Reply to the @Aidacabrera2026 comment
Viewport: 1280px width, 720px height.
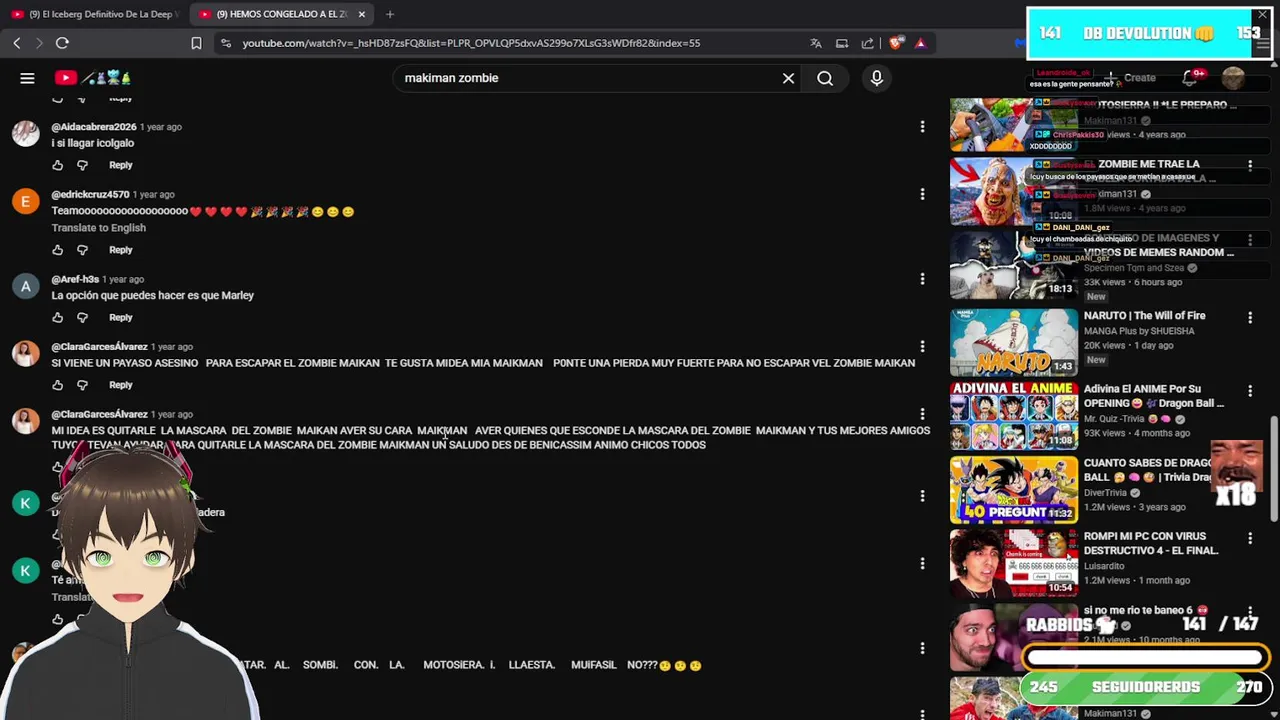coord(121,165)
